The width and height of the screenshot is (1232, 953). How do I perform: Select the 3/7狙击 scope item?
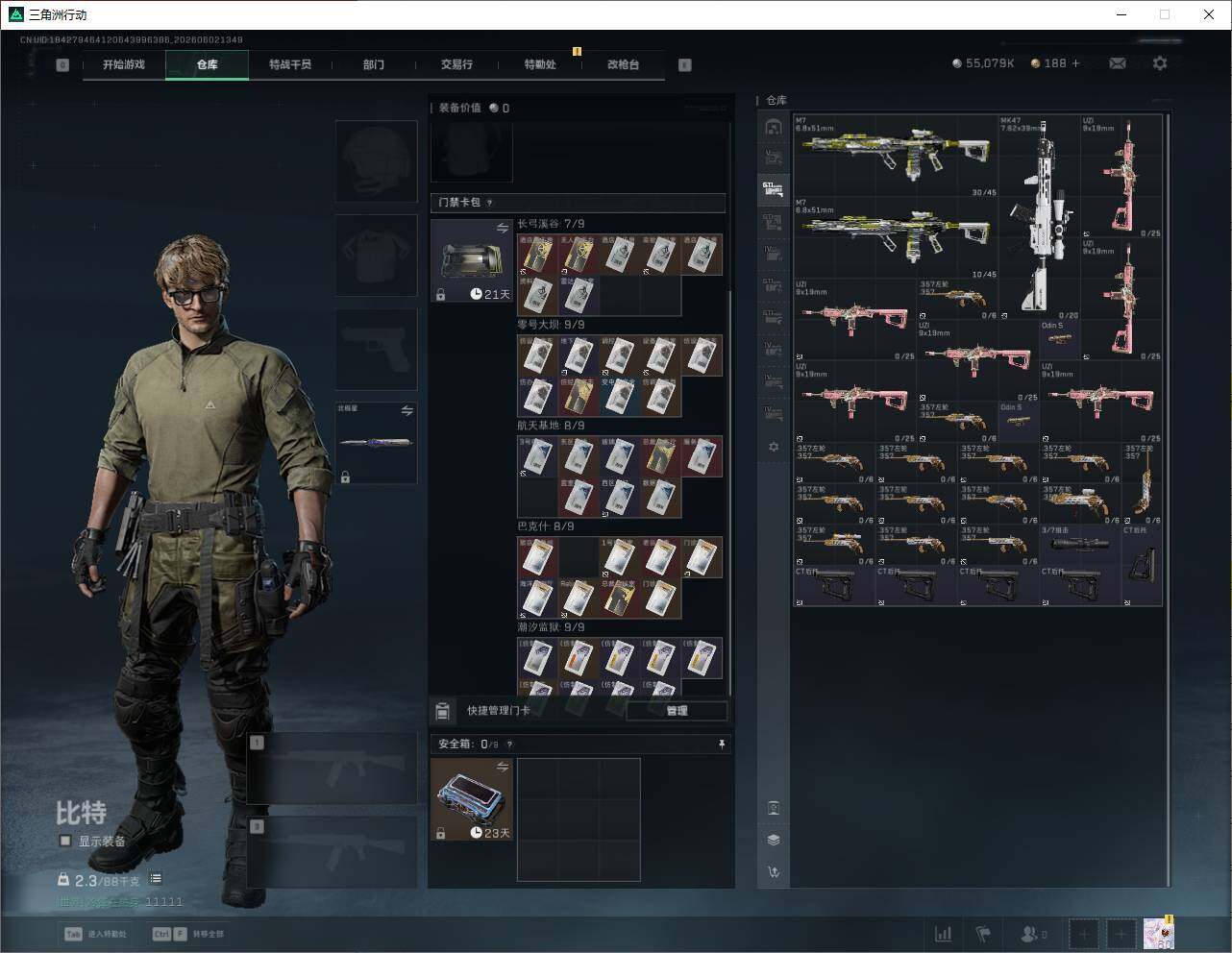pos(1080,545)
